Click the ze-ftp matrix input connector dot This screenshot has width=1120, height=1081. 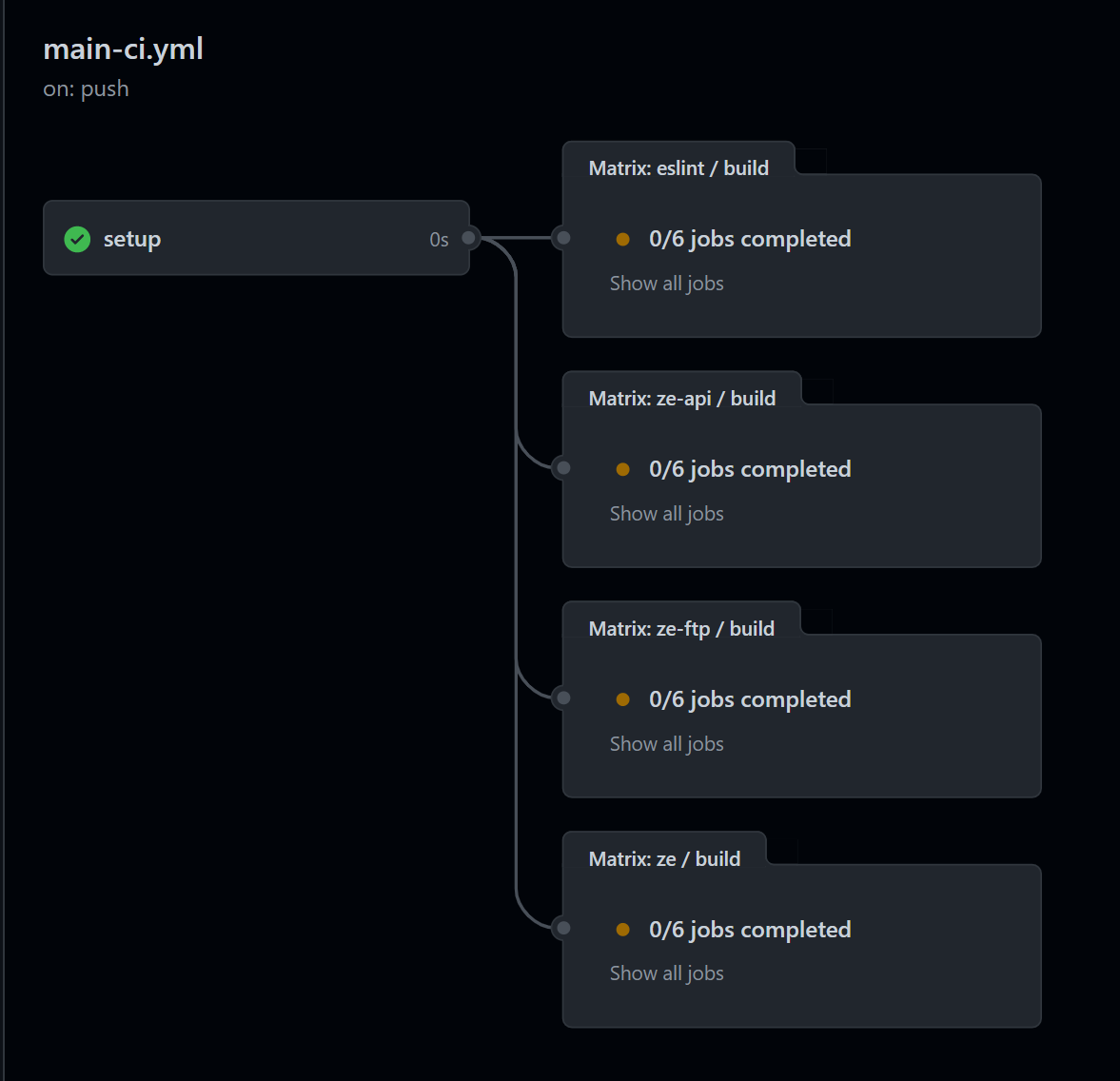point(563,698)
